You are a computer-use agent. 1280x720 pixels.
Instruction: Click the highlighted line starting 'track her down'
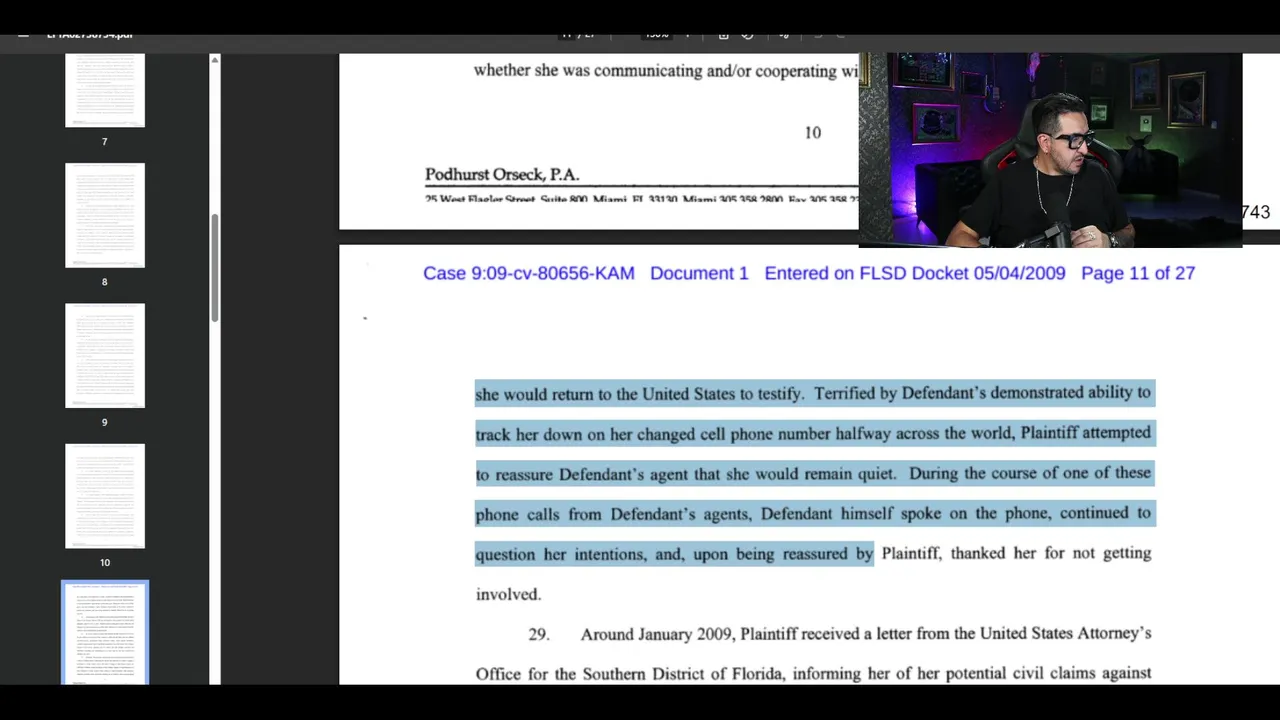(x=814, y=433)
